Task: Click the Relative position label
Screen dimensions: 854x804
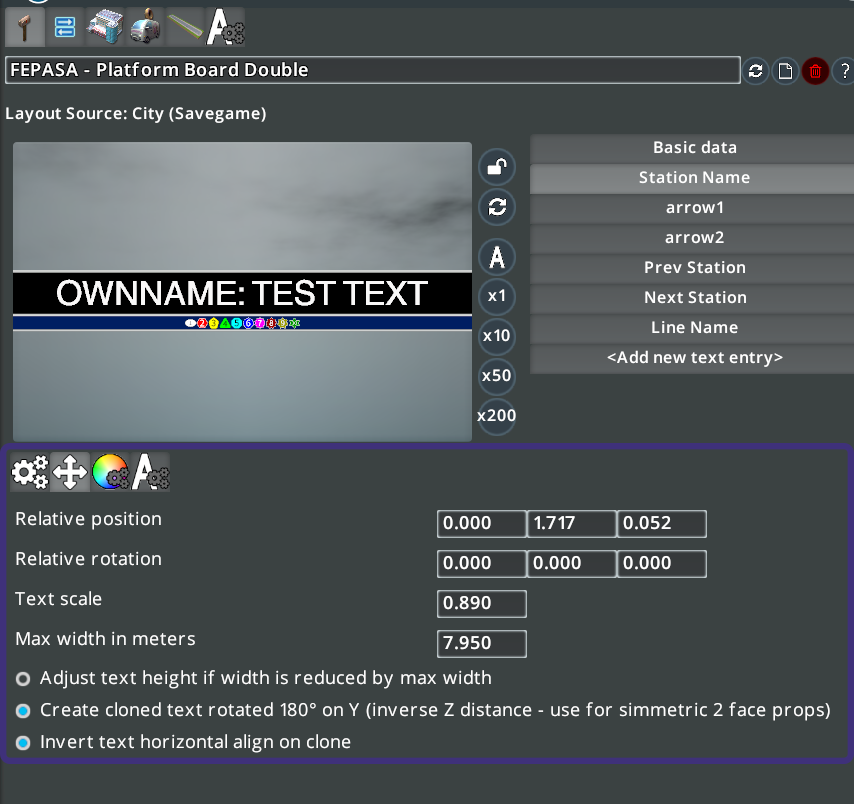Action: click(88, 519)
